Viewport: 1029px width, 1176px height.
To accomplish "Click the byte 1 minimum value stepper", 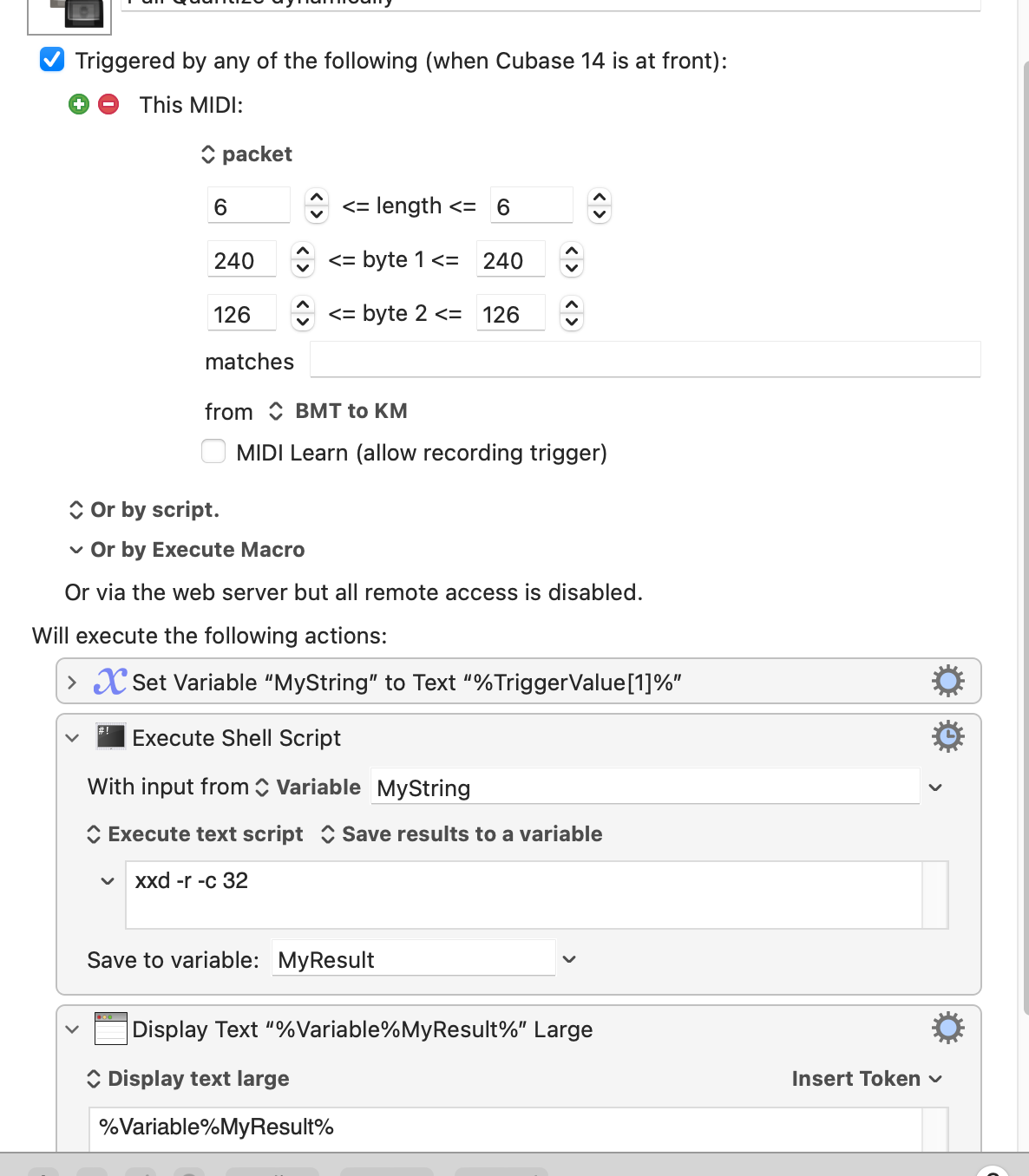I will tap(302, 259).
